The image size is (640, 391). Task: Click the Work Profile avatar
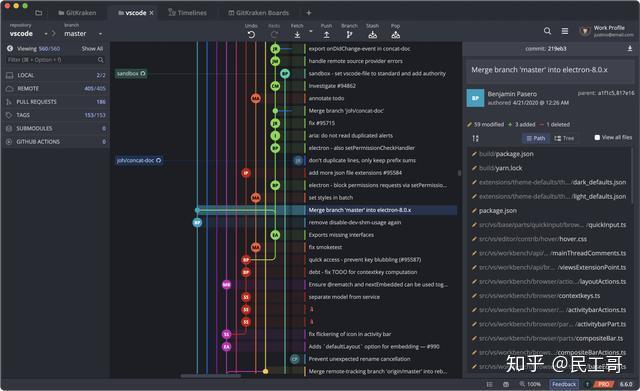pos(585,31)
